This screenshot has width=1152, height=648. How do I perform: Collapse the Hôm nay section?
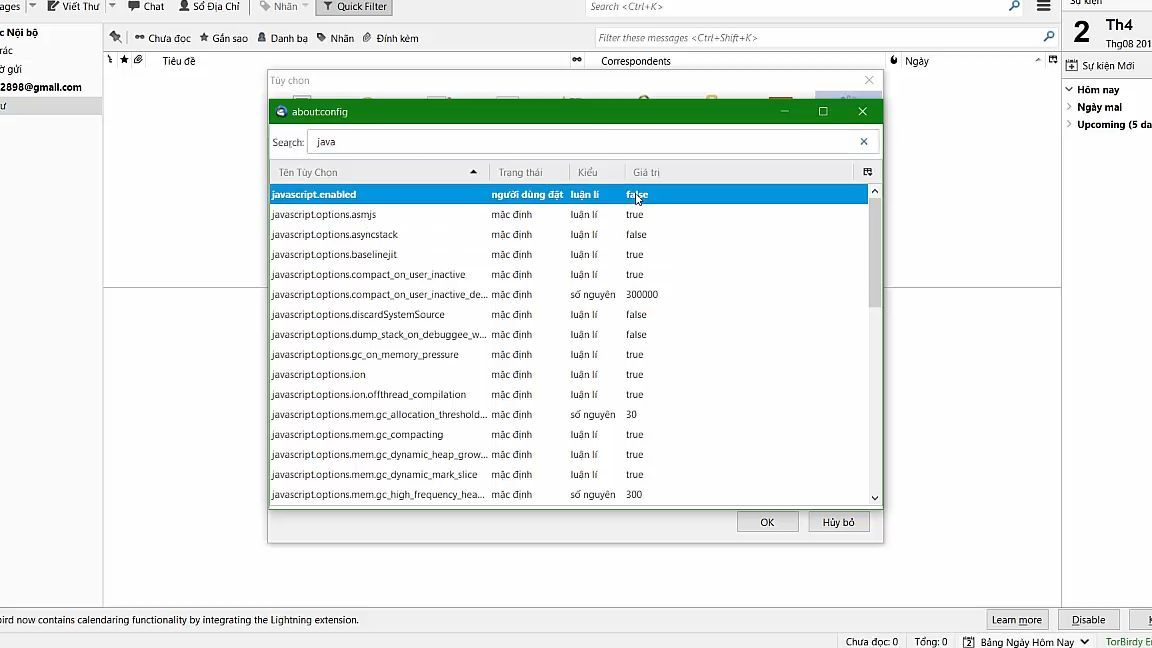(x=1069, y=90)
